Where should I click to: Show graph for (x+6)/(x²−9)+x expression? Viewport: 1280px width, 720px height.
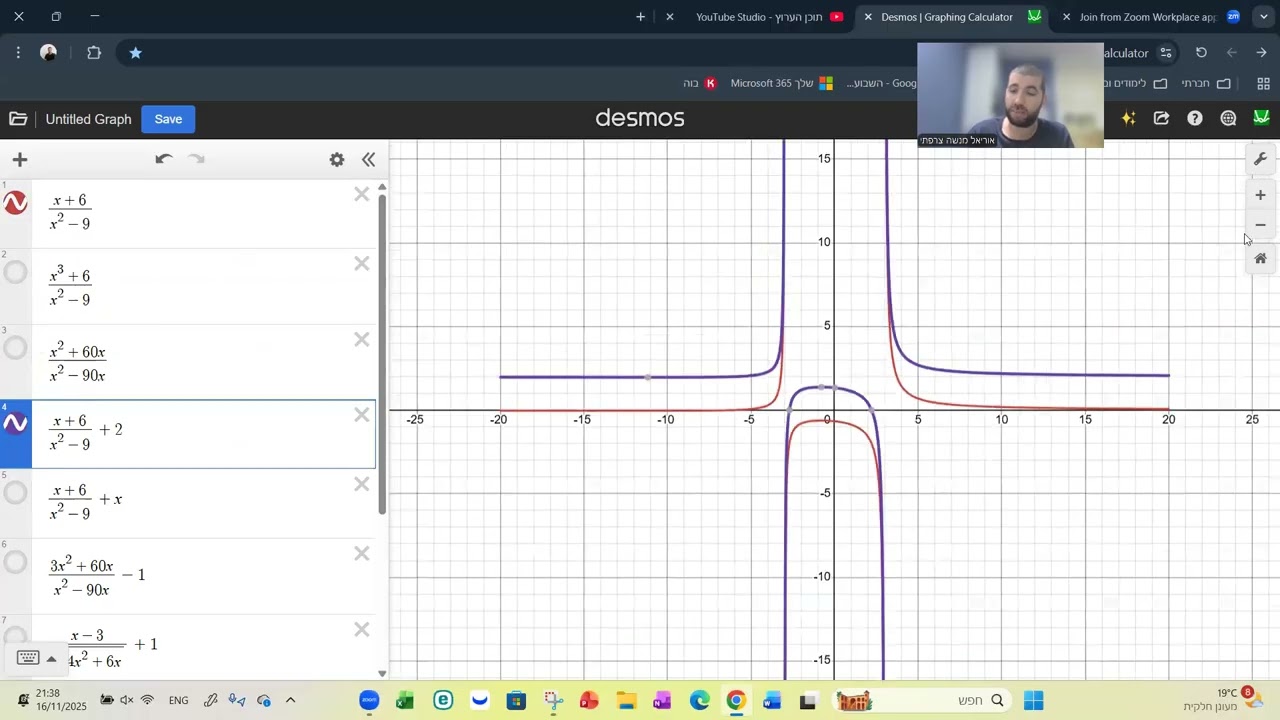coord(15,493)
